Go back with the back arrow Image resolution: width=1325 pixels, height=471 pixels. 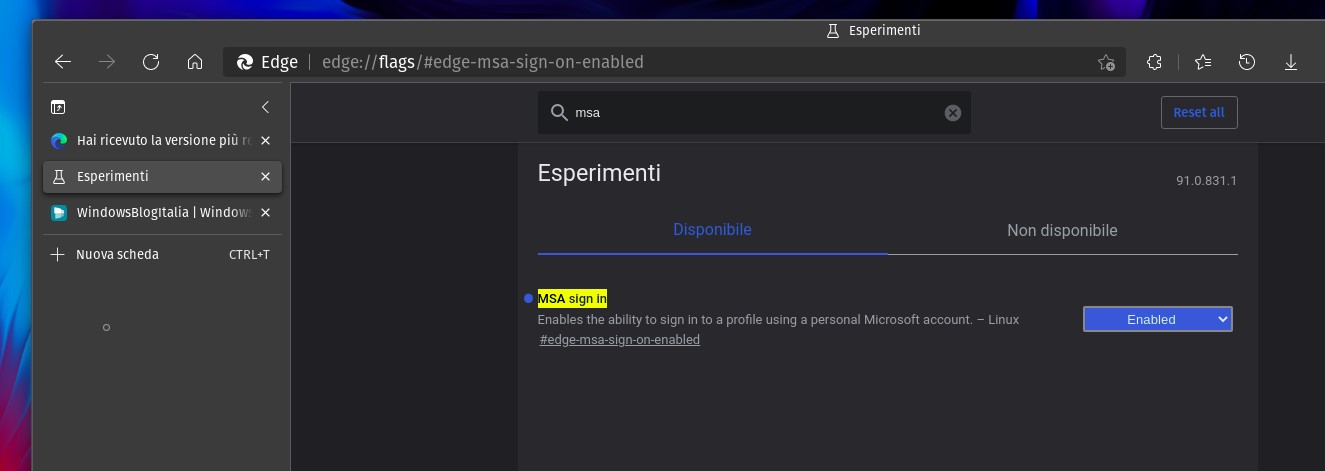(x=63, y=62)
